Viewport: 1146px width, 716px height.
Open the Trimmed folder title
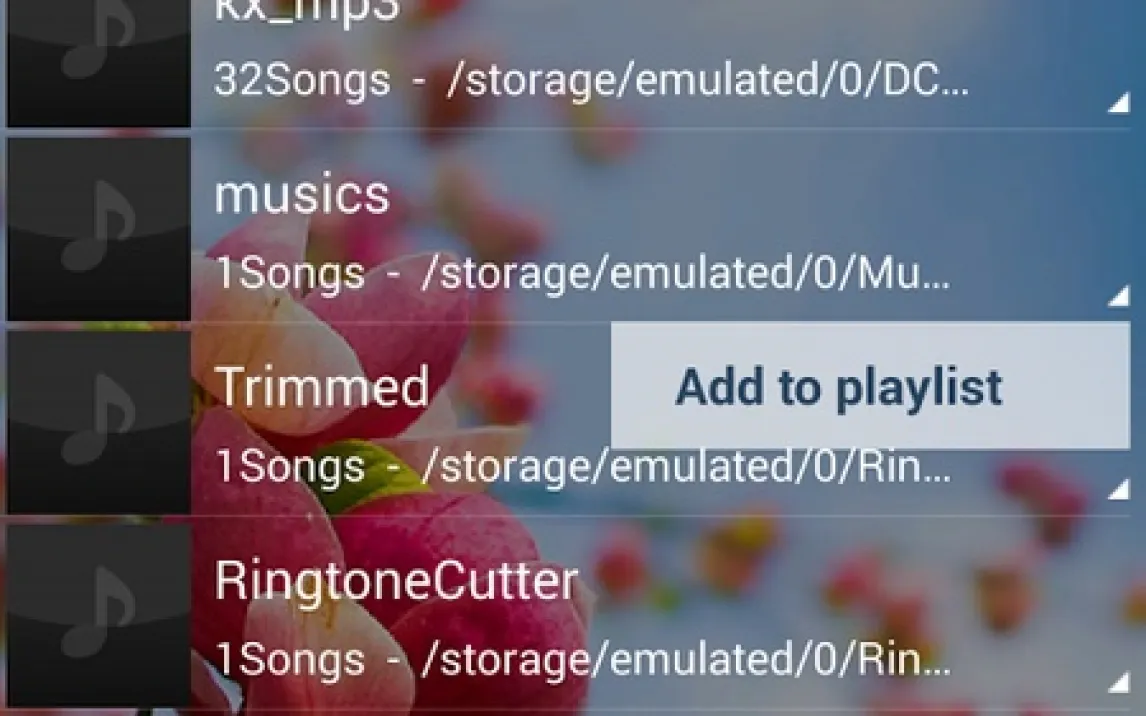tap(322, 386)
